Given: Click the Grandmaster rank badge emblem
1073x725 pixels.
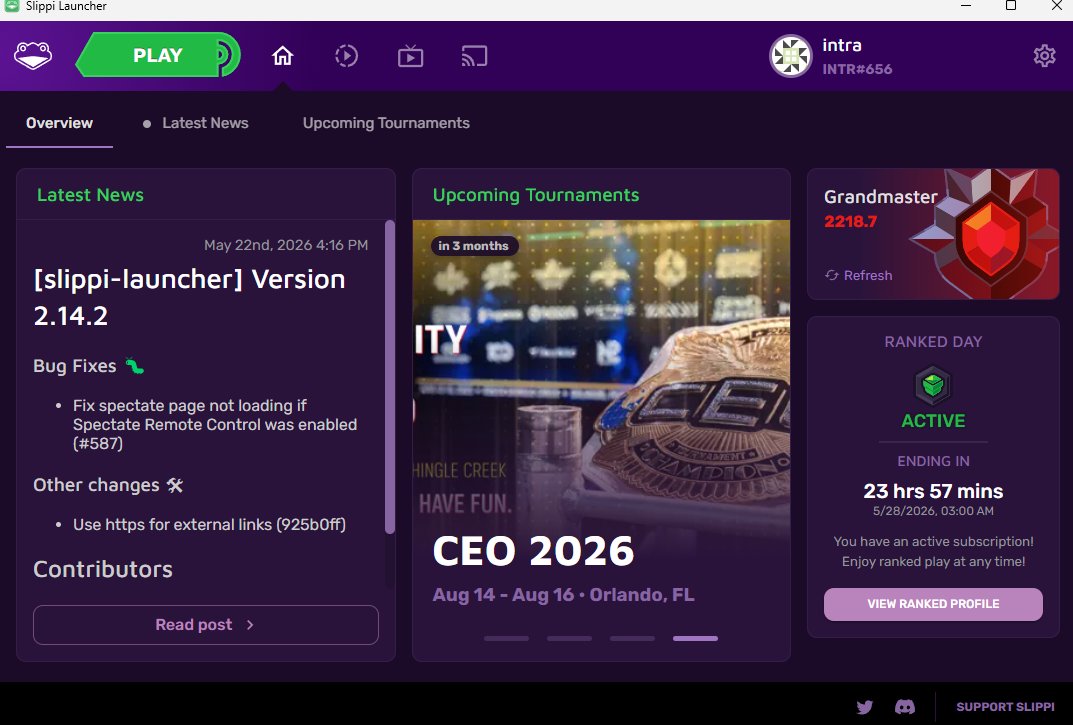Looking at the screenshot, I should [x=988, y=235].
